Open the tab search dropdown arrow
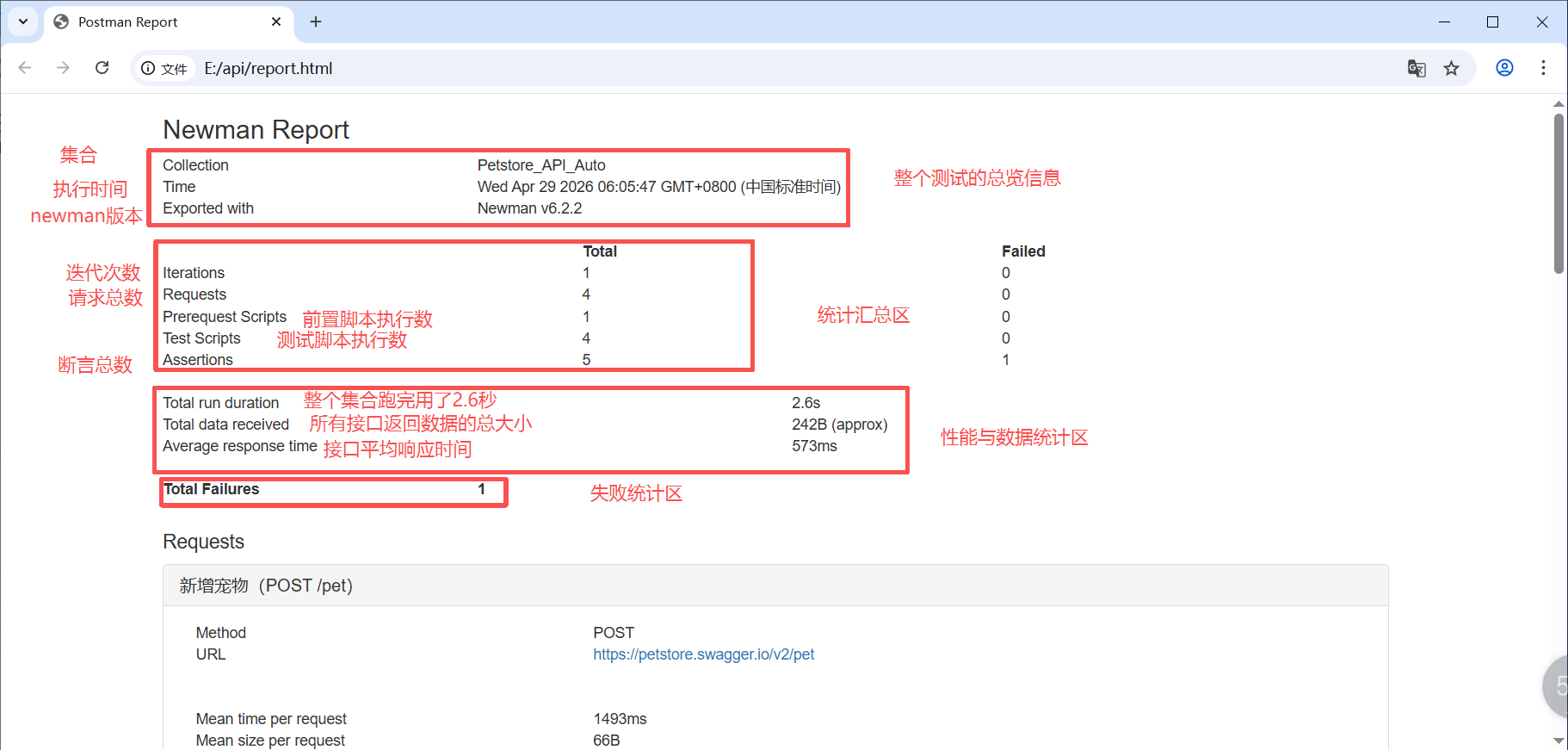Viewport: 1568px width, 750px height. (x=23, y=22)
